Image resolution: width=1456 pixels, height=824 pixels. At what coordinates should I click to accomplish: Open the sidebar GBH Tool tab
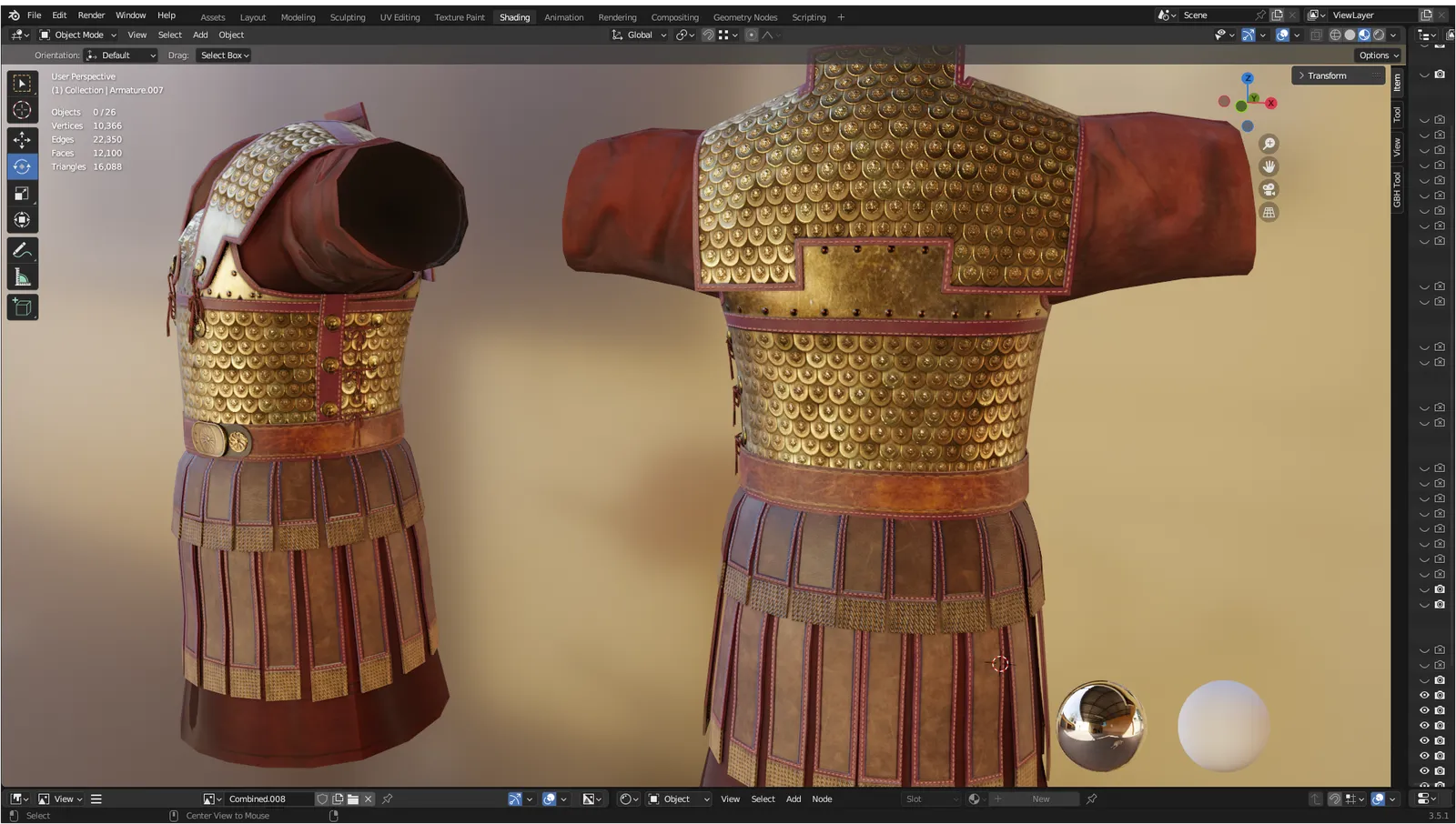[x=1397, y=190]
